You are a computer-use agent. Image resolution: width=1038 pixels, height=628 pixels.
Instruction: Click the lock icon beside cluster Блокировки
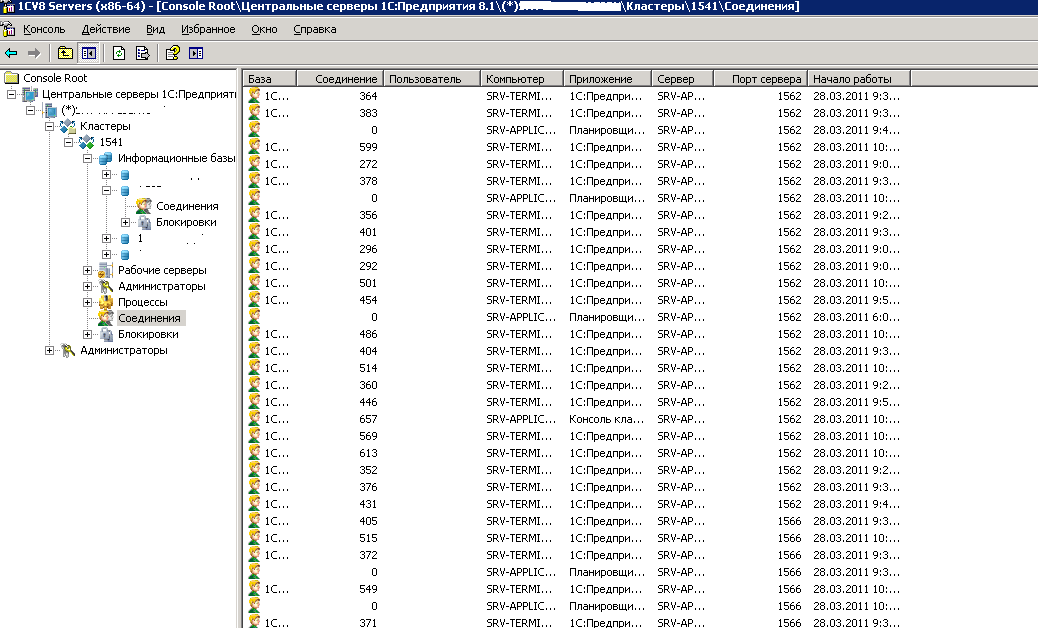click(106, 334)
